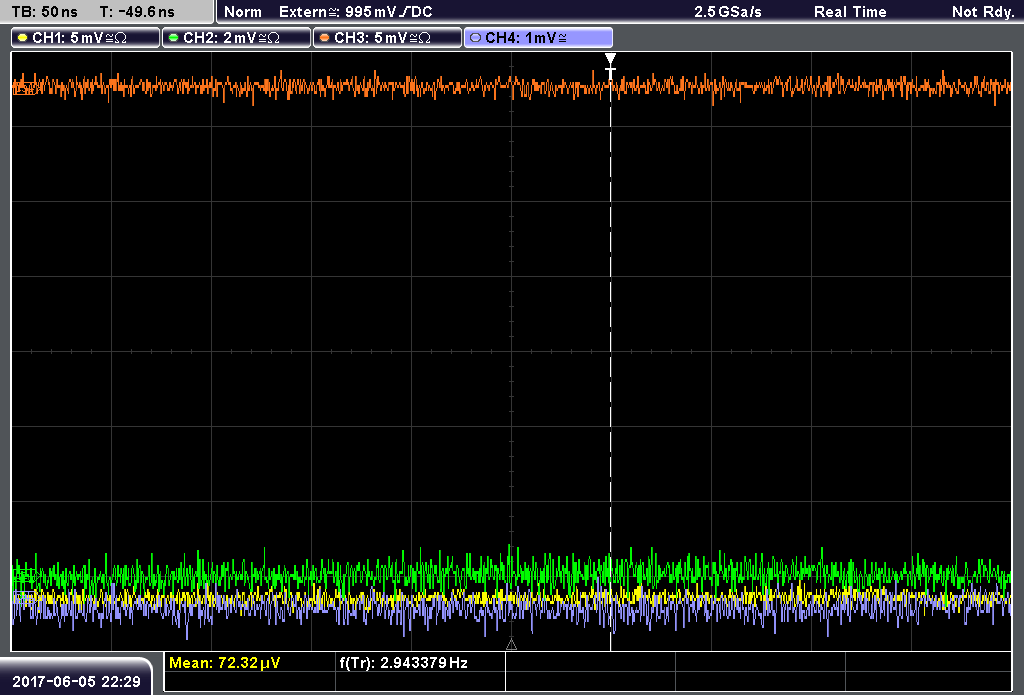Screen dimensions: 1024x695
Task: Click the CH4 indicator circle
Action: point(475,38)
